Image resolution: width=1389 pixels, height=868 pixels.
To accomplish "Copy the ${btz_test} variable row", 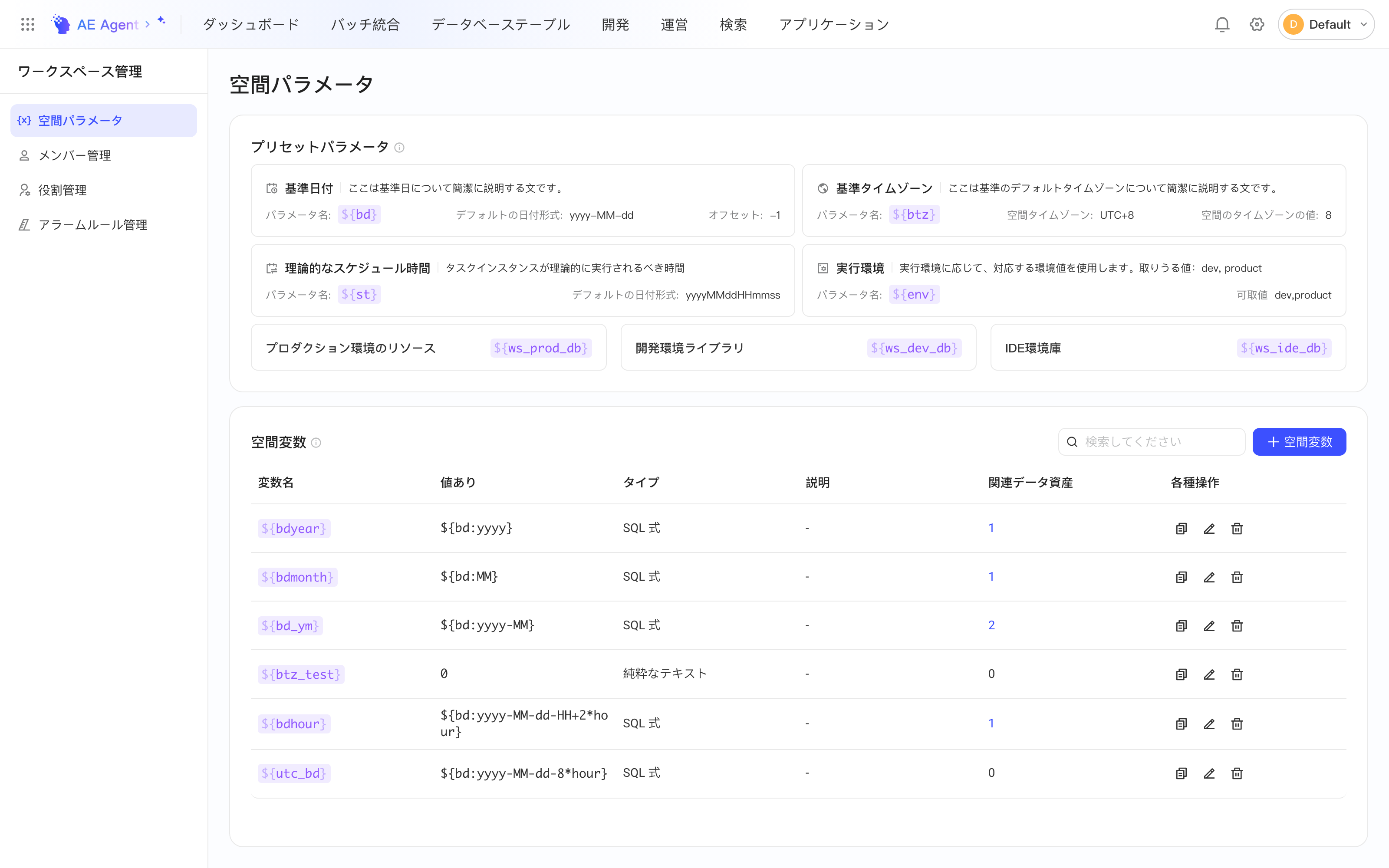I will [1181, 674].
